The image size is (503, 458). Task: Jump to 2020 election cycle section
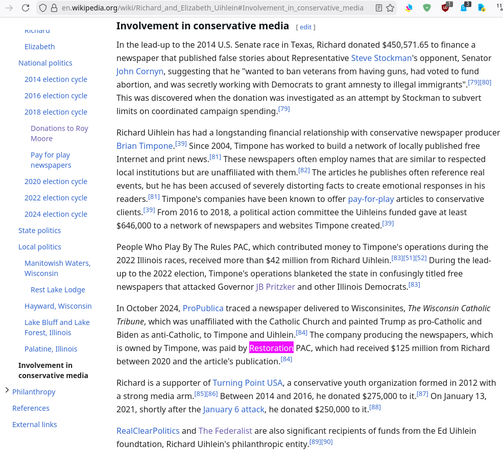pos(56,181)
